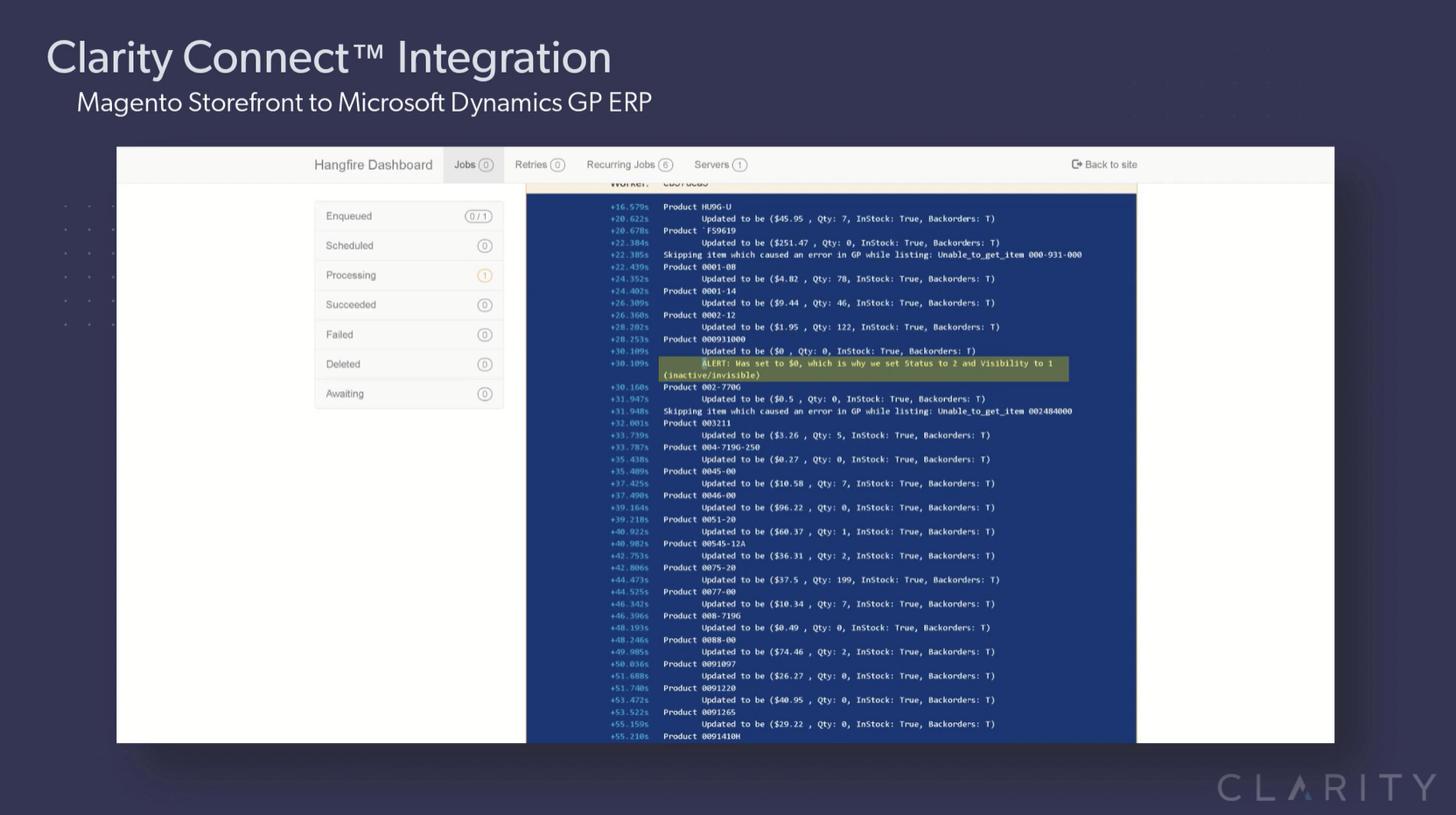The image size is (1456, 815).
Task: Click the Succeeded count badge
Action: point(485,306)
